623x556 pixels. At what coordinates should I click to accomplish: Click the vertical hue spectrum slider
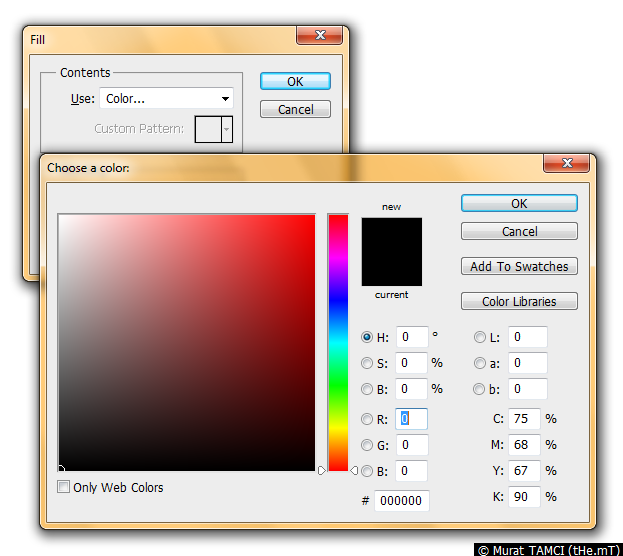click(338, 342)
